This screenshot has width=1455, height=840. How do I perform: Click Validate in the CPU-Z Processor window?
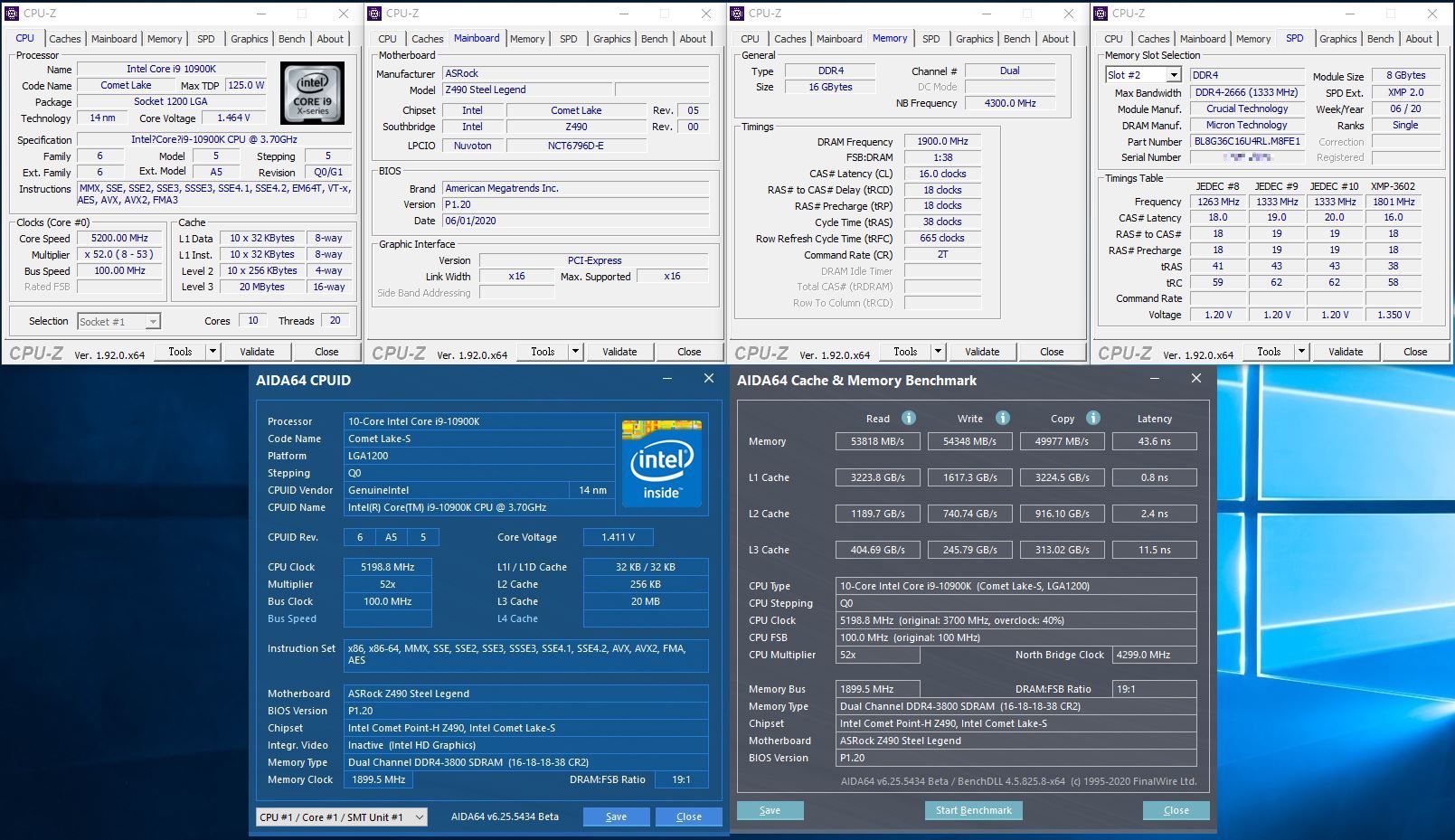click(x=257, y=352)
